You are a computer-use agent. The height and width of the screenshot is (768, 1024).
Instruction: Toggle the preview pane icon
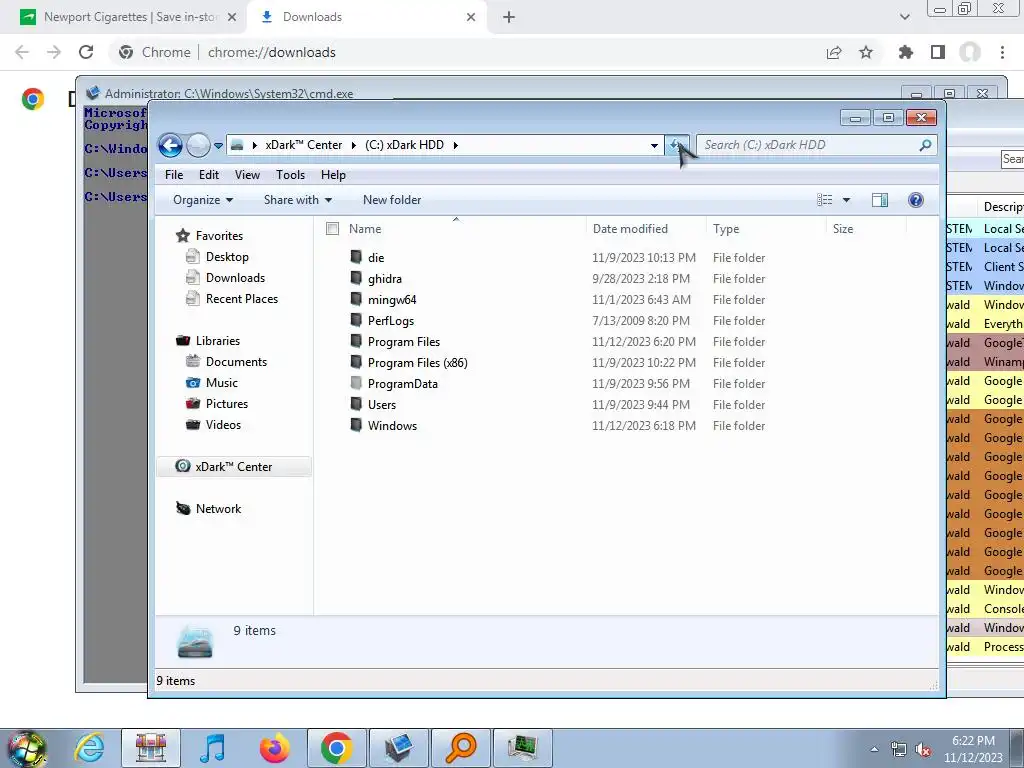[880, 200]
